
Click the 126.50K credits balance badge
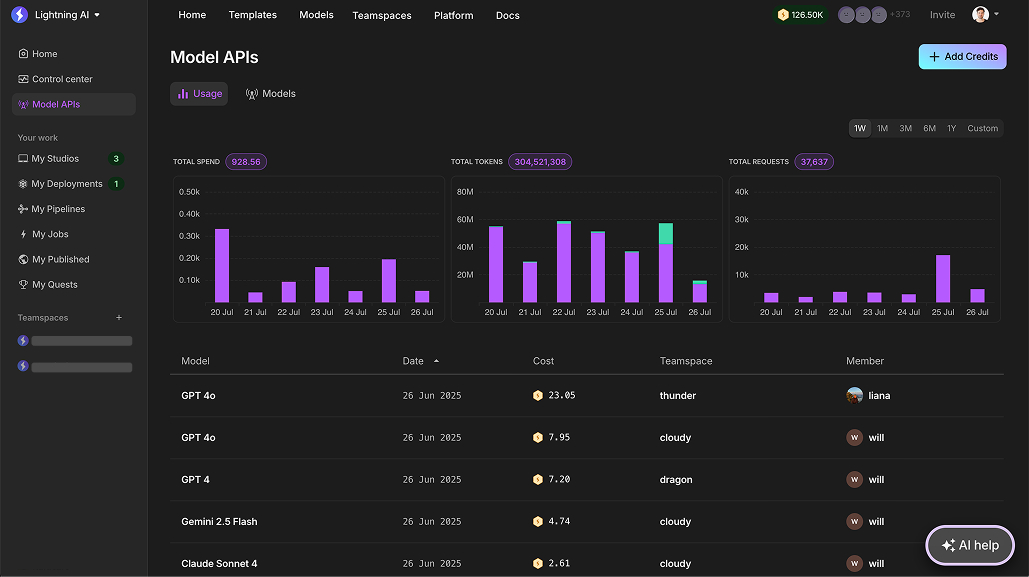(800, 14)
